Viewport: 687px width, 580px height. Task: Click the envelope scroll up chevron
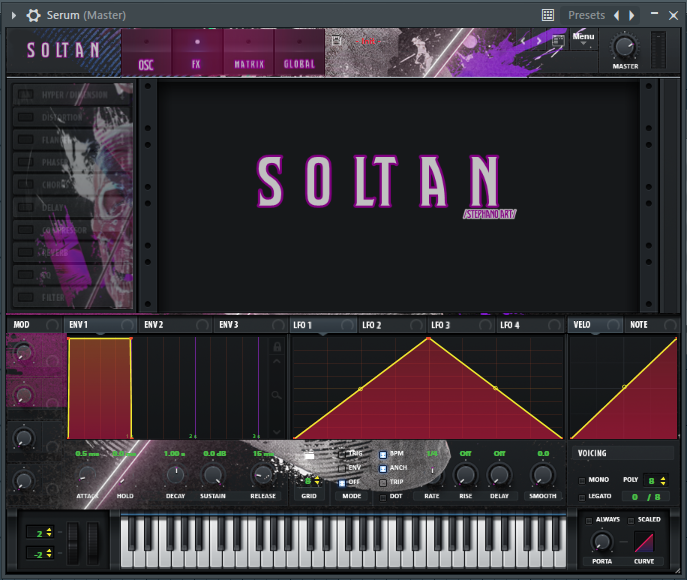[x=276, y=361]
